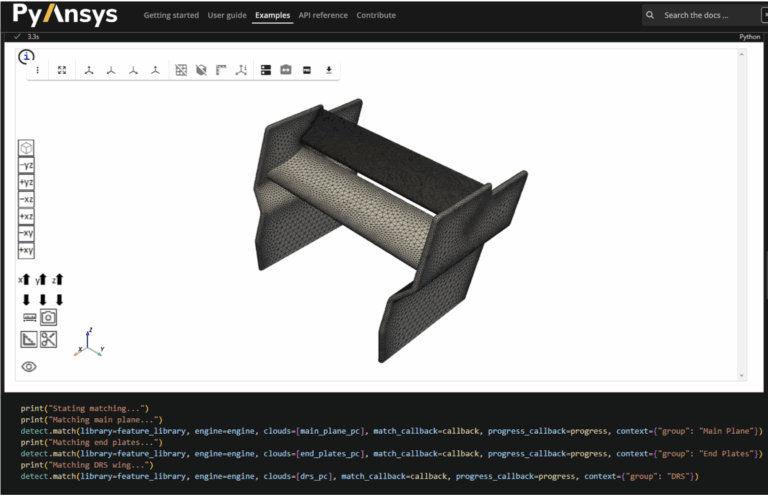Open the Examples tab
768x495 pixels.
point(272,15)
